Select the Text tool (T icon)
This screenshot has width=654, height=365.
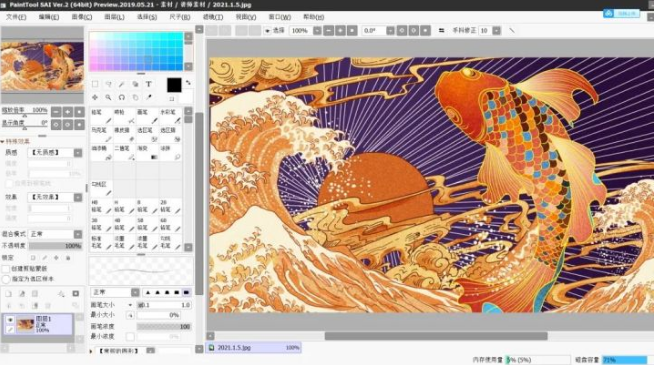coord(148,84)
